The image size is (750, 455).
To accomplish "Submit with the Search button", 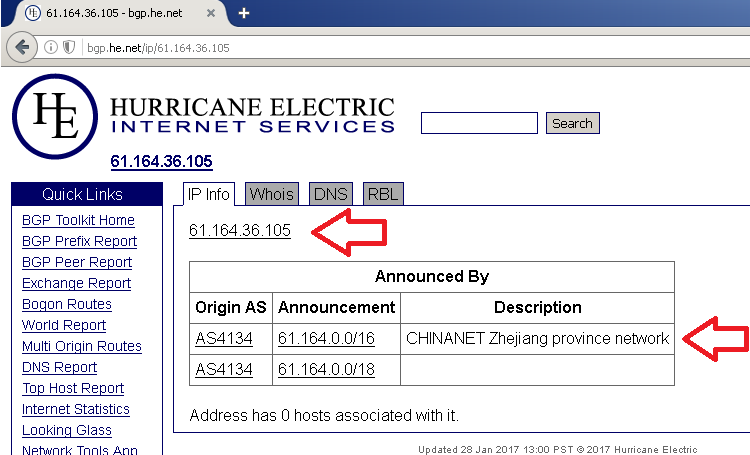I will coord(573,123).
